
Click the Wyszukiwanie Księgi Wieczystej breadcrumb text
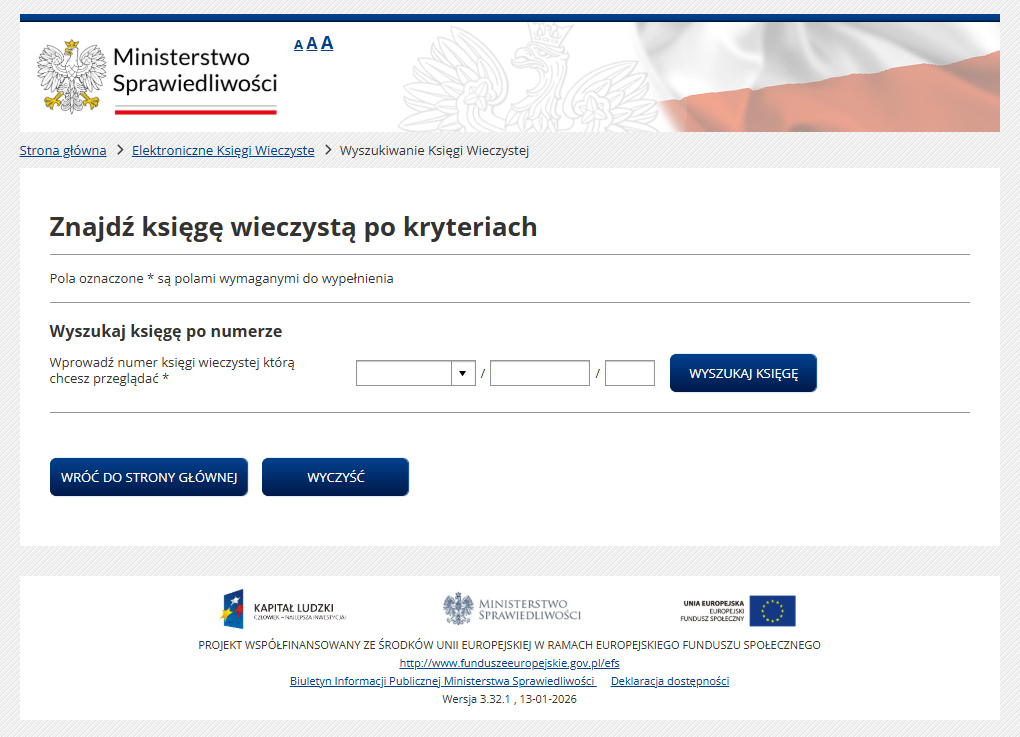(x=434, y=150)
